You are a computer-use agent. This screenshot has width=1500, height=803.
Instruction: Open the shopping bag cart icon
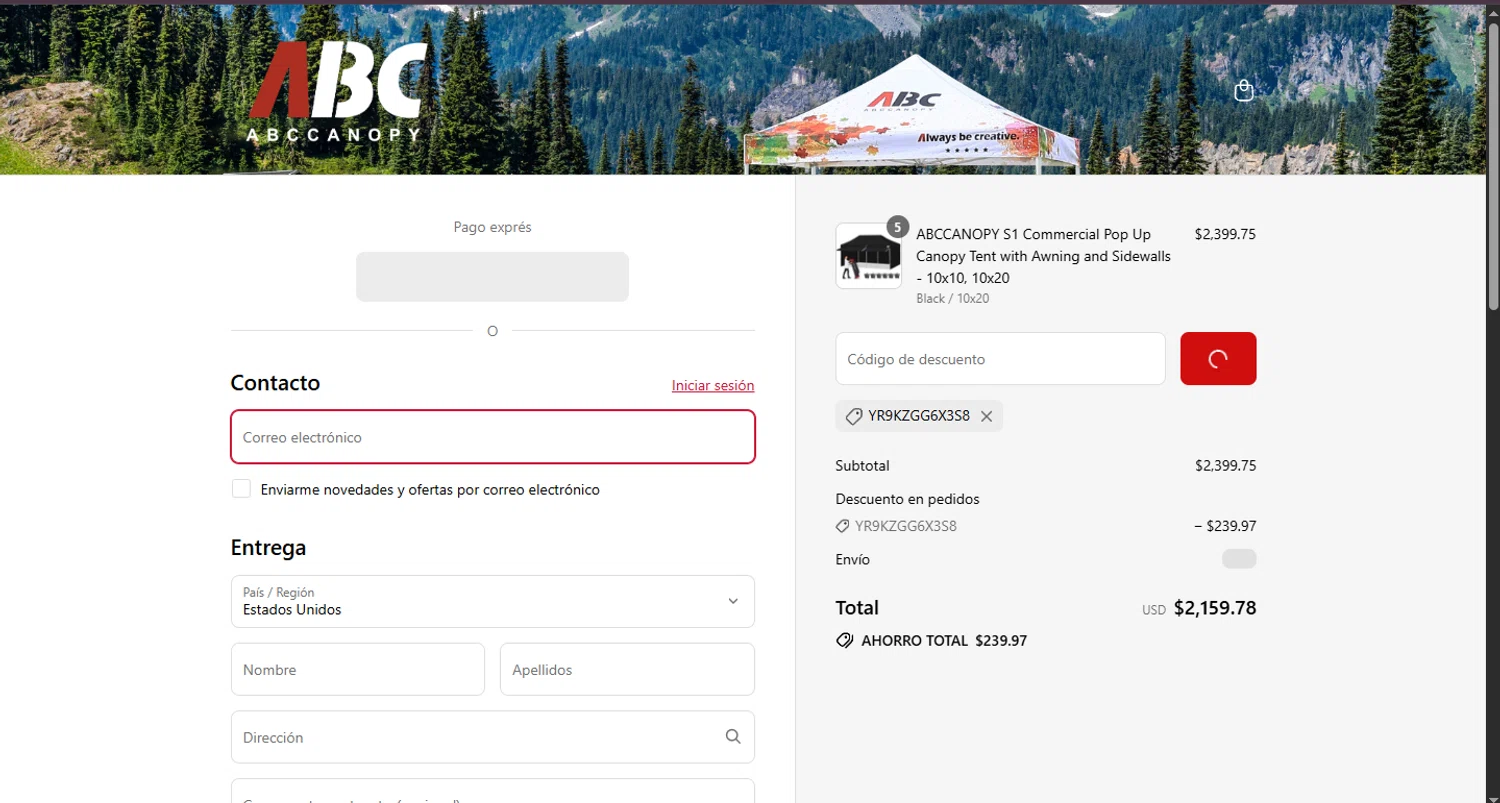click(1244, 90)
